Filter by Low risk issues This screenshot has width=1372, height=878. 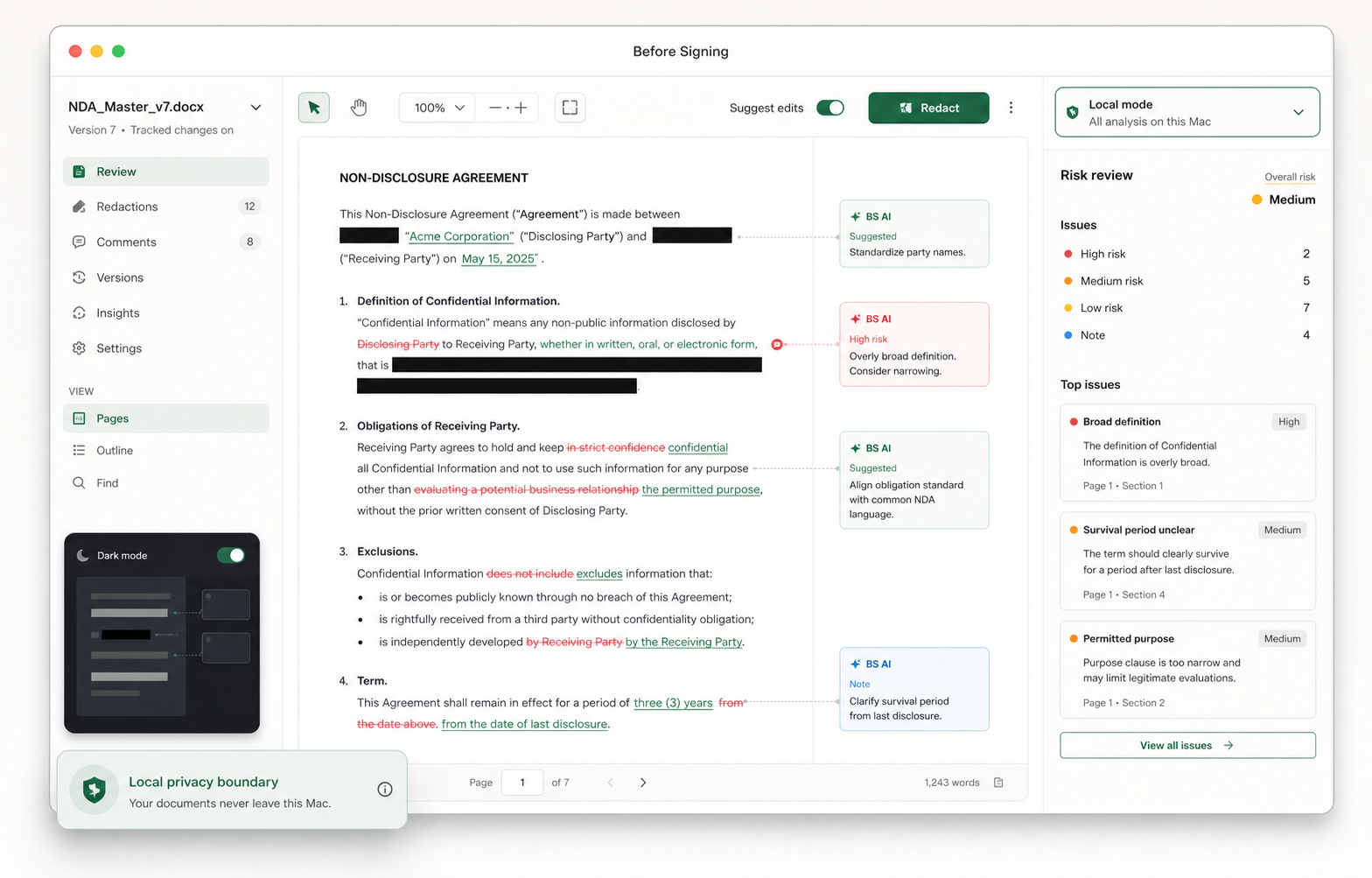(x=1187, y=308)
